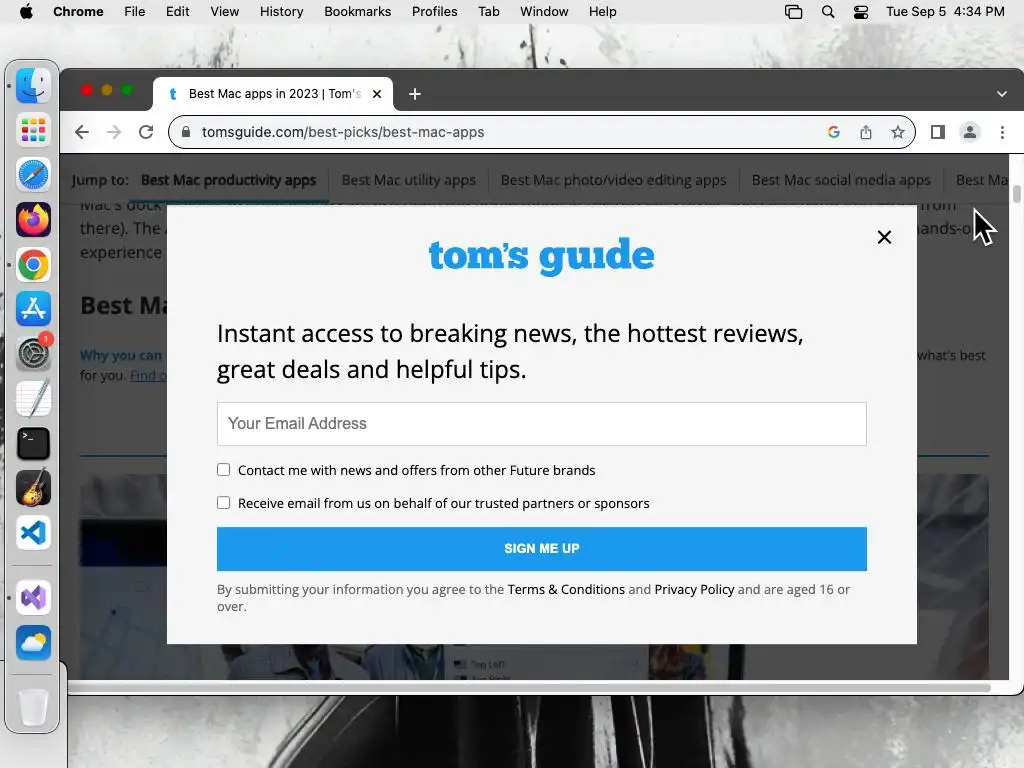Close the Tom's Guide signup popup
The image size is (1024, 768).
pyautogui.click(x=884, y=237)
